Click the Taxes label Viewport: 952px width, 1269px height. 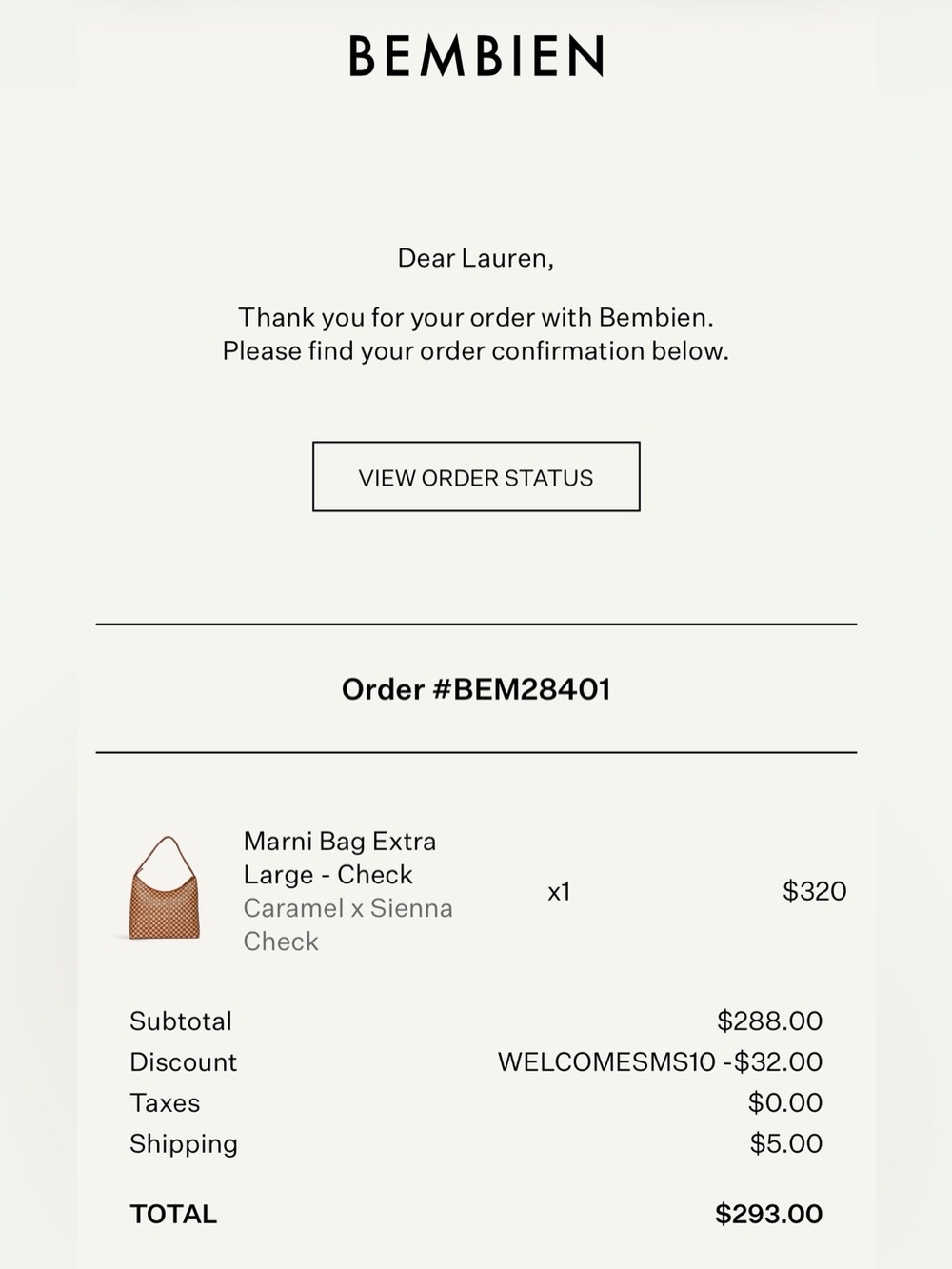pos(165,1103)
